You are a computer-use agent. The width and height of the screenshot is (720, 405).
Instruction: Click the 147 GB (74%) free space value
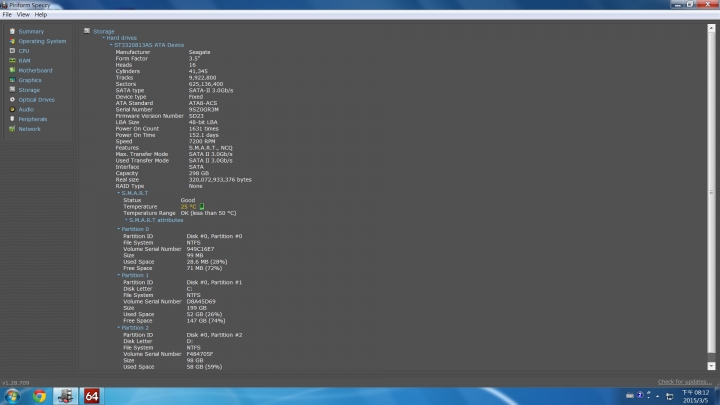[206, 321]
